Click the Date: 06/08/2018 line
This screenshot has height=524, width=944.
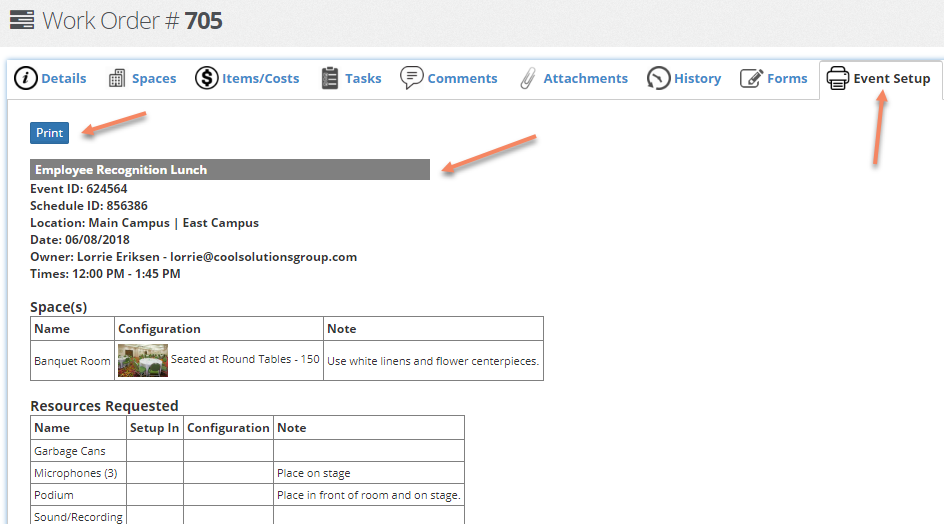(x=80, y=240)
